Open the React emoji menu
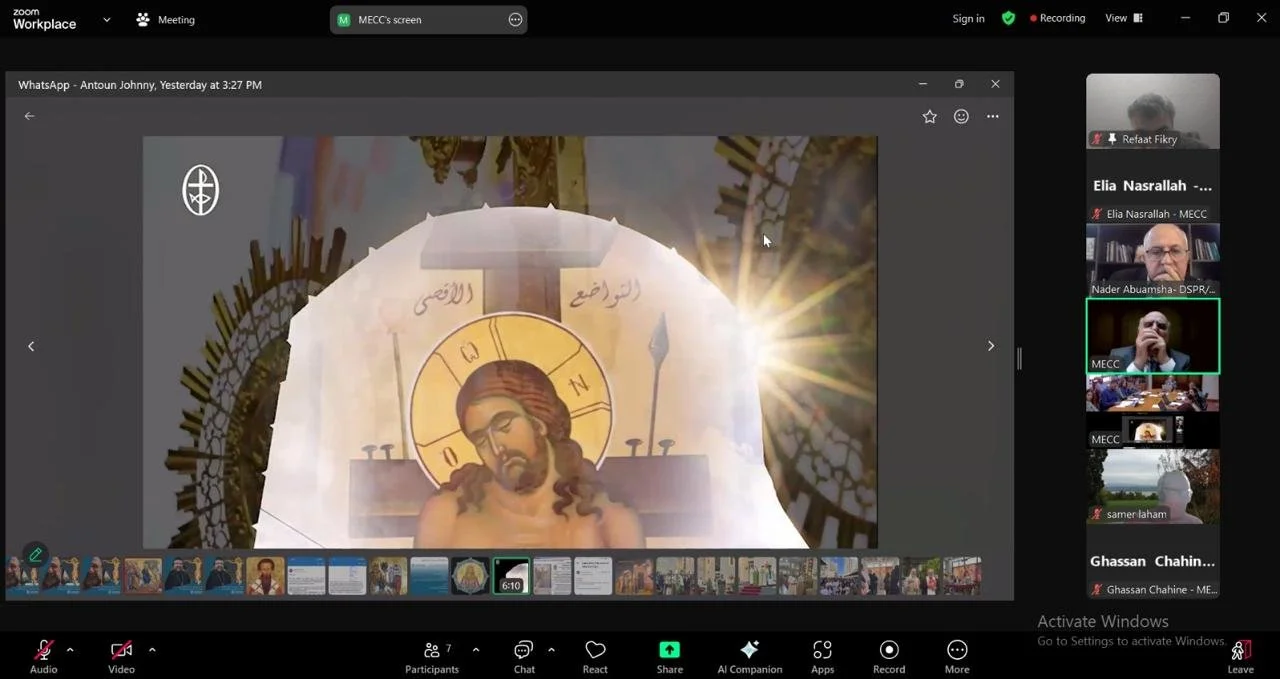This screenshot has height=679, width=1280. (595, 657)
